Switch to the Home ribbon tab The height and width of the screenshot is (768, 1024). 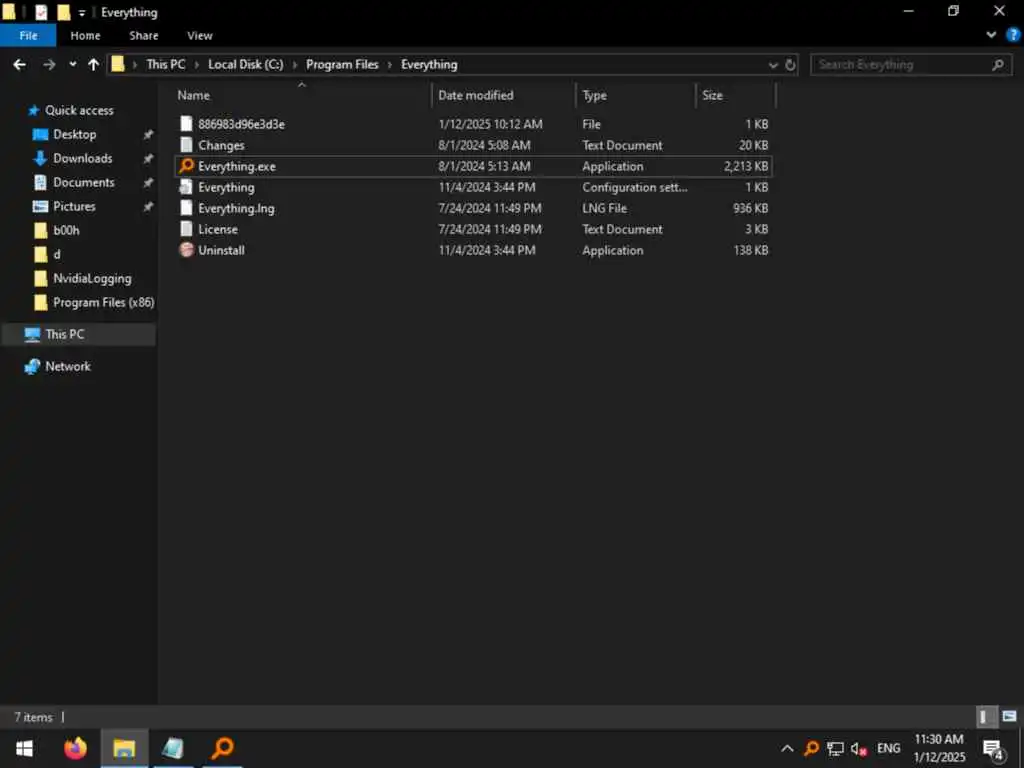tap(86, 36)
